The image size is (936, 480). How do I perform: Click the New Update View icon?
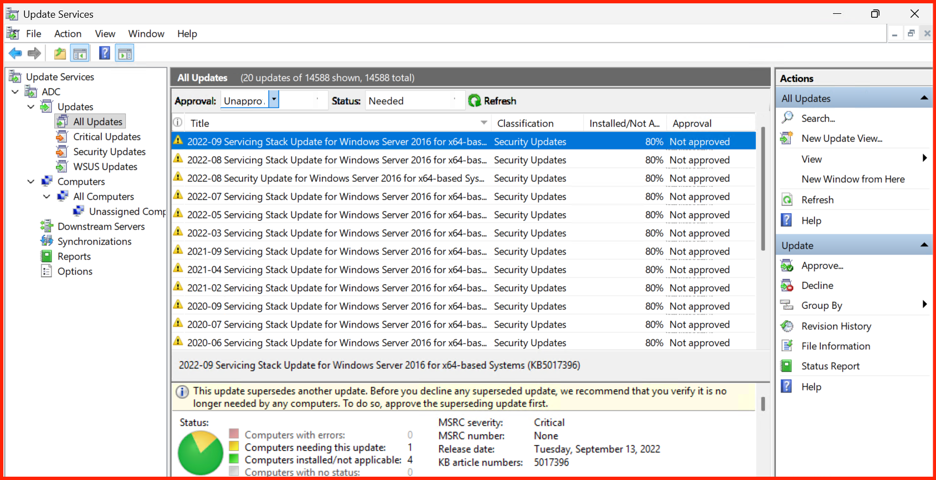(787, 139)
